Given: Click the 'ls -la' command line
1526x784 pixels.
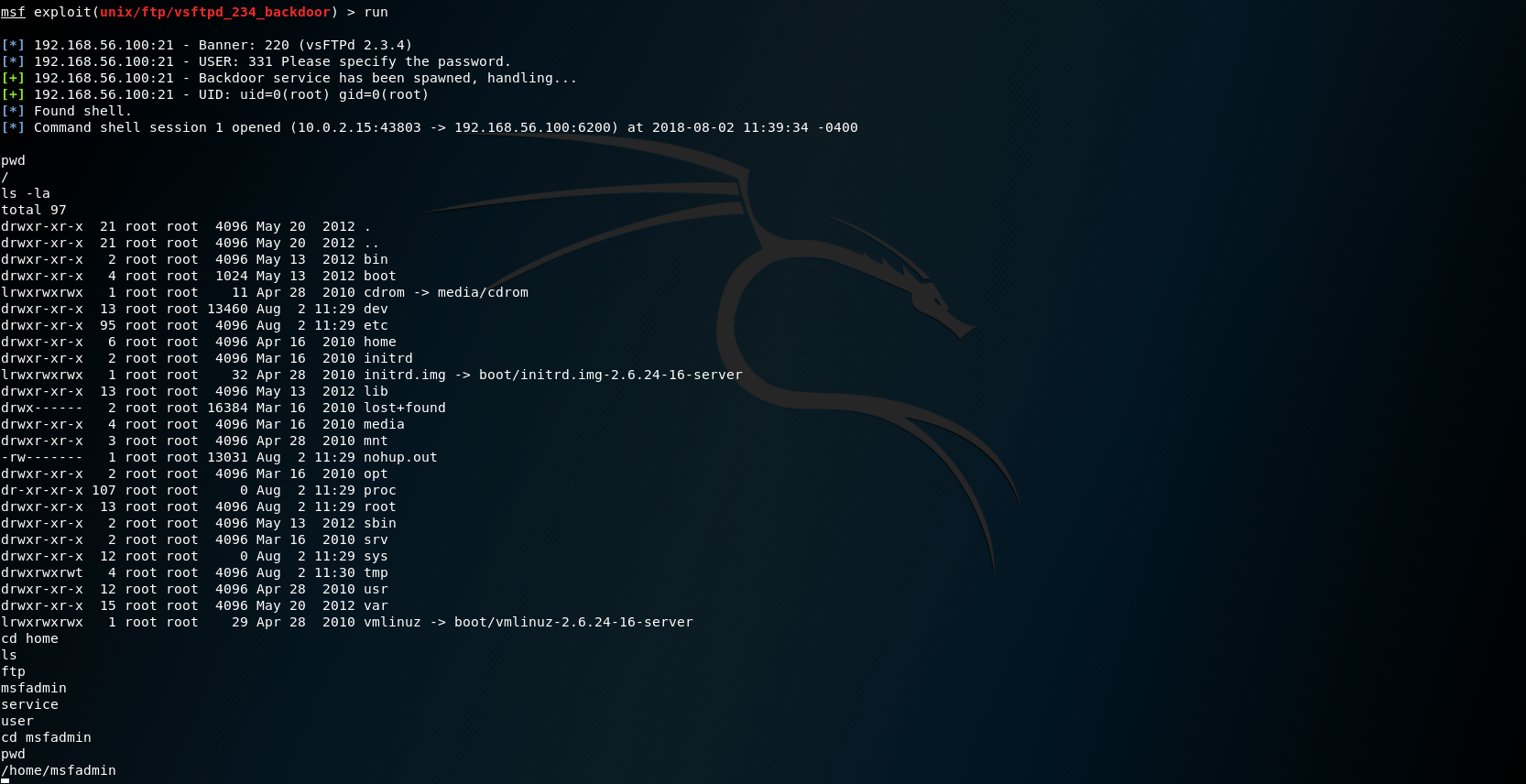Looking at the screenshot, I should coord(26,193).
